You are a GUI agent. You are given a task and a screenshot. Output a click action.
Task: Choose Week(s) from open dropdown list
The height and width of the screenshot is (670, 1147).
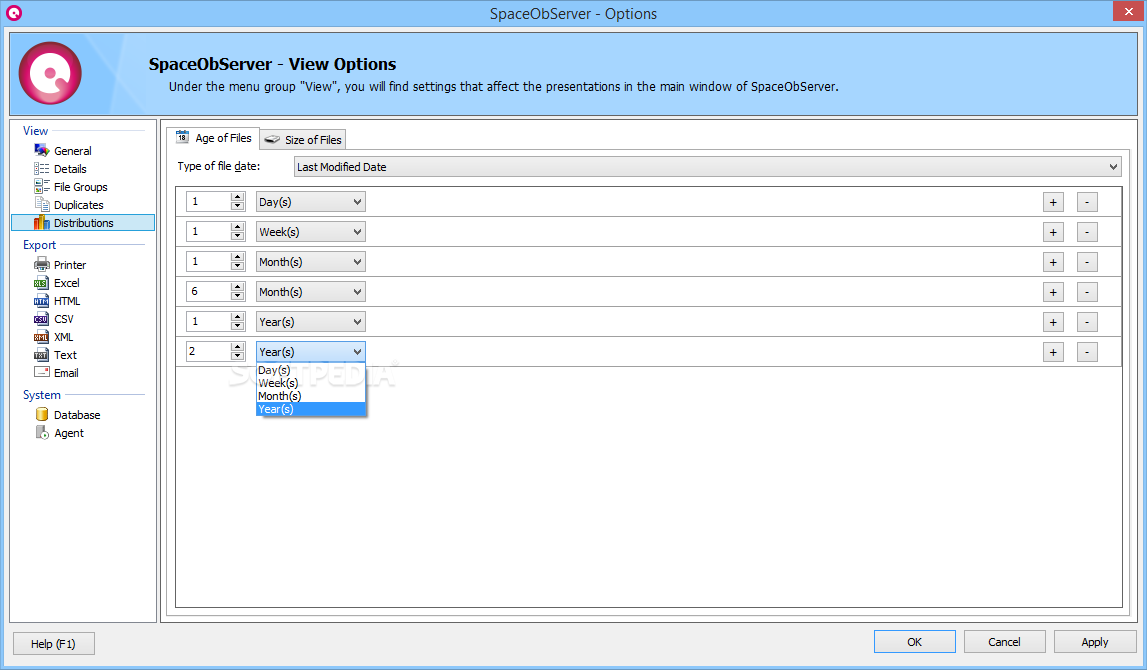click(310, 383)
